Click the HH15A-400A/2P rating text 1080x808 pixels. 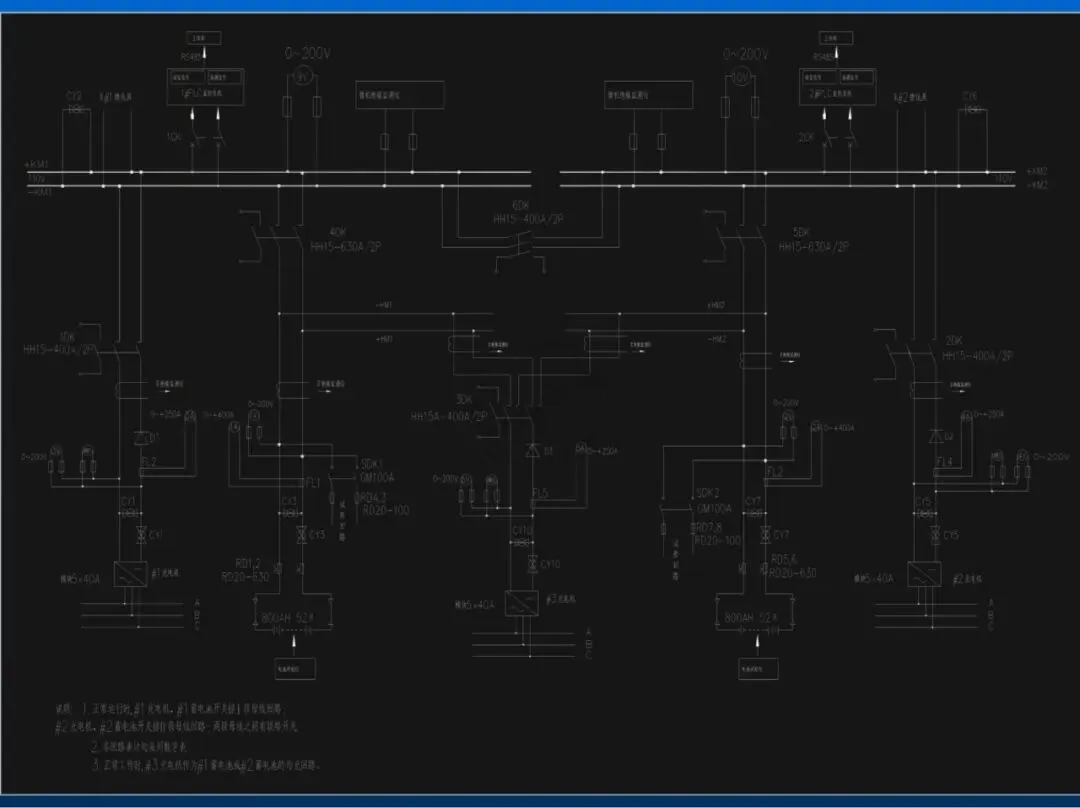pos(449,417)
